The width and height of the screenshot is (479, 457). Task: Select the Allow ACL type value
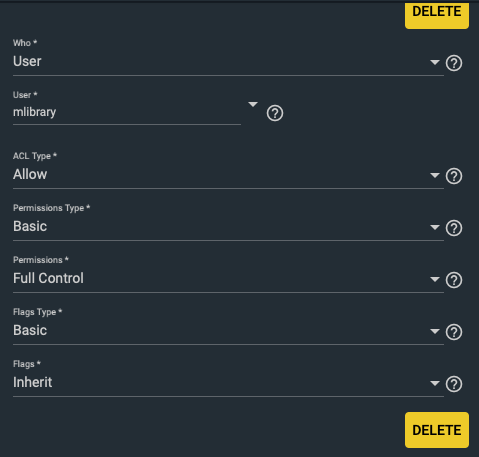pyautogui.click(x=30, y=174)
